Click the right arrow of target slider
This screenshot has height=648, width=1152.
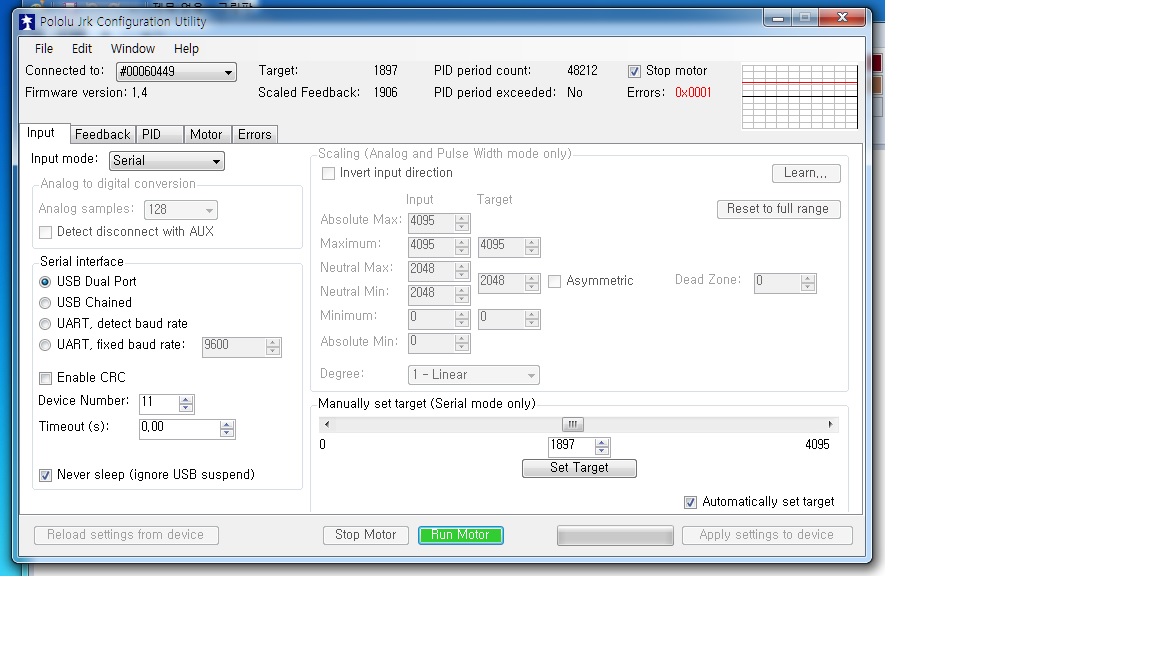tap(830, 425)
